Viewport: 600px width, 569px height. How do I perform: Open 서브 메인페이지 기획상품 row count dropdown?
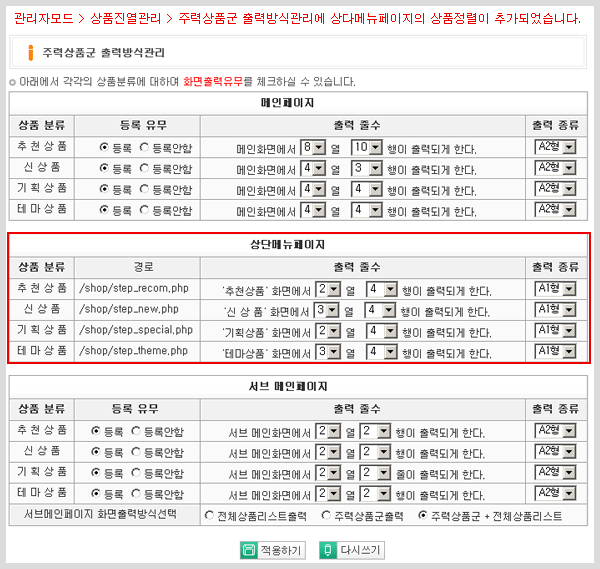click(x=374, y=472)
